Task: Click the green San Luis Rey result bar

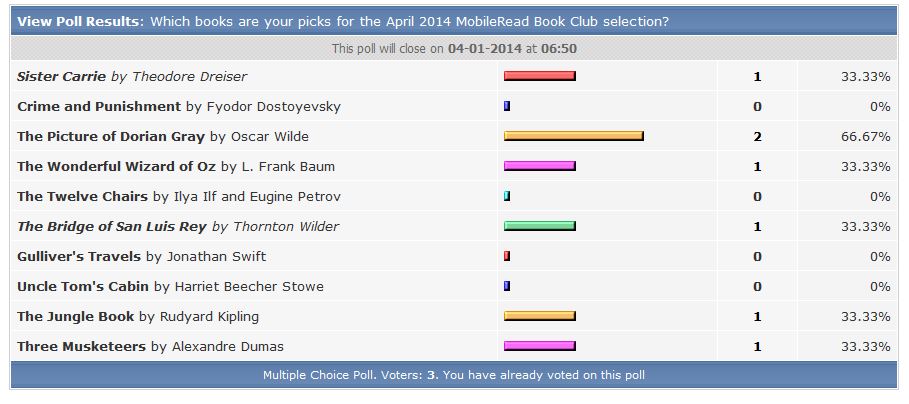Action: 539,226
